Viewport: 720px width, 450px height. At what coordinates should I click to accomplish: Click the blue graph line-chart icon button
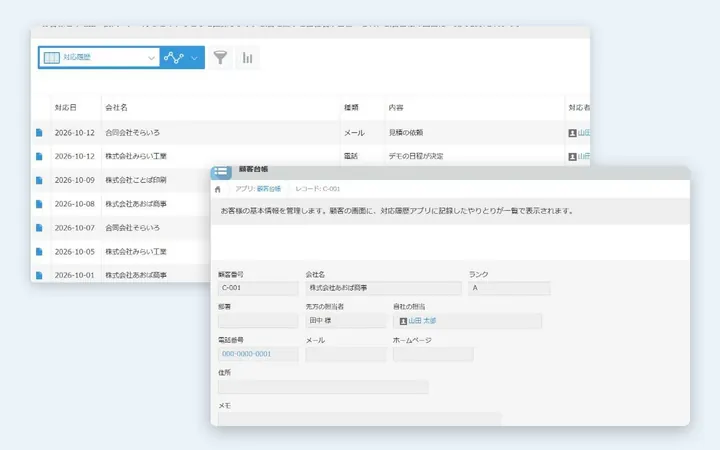coord(174,57)
